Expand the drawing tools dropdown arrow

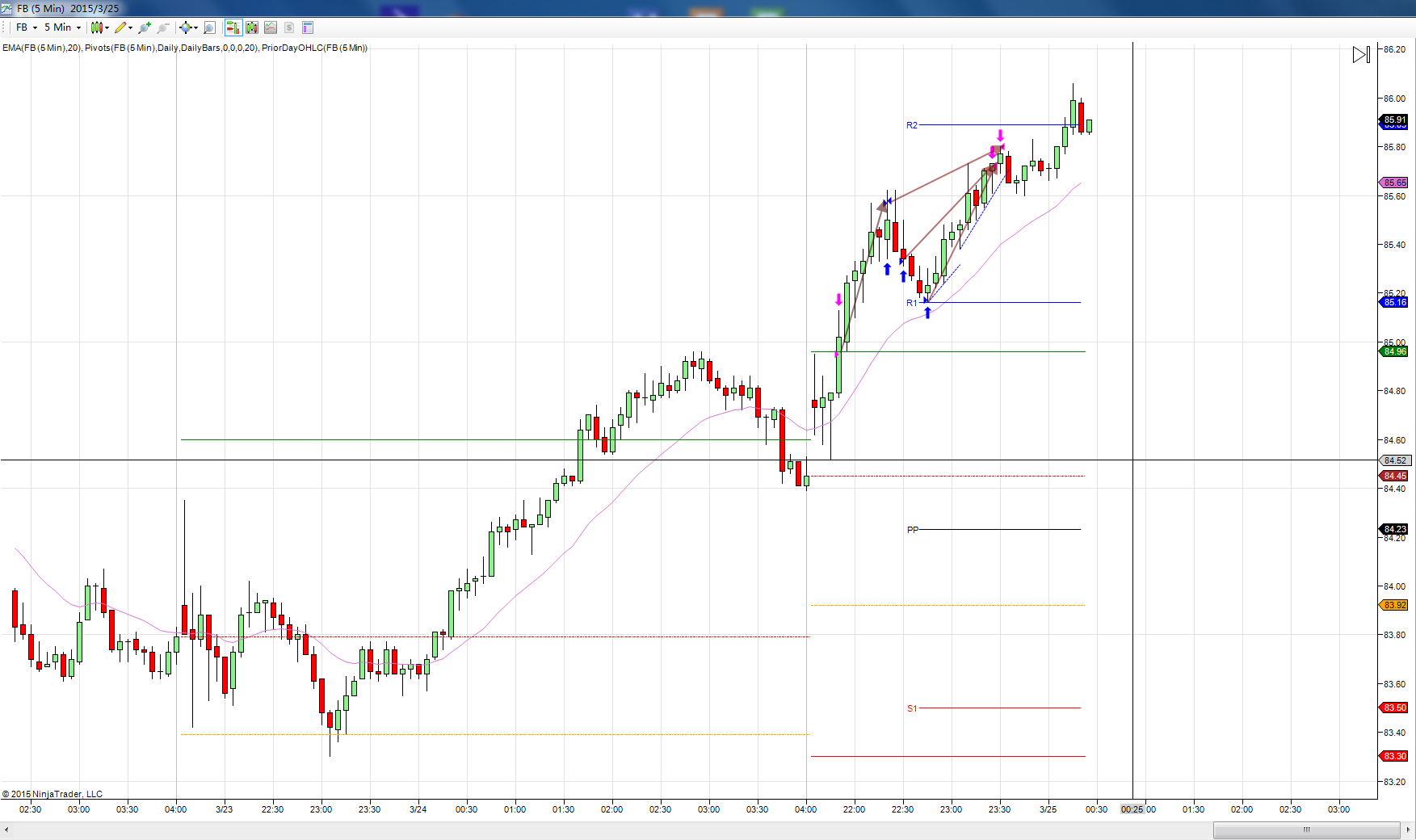pyautogui.click(x=130, y=27)
